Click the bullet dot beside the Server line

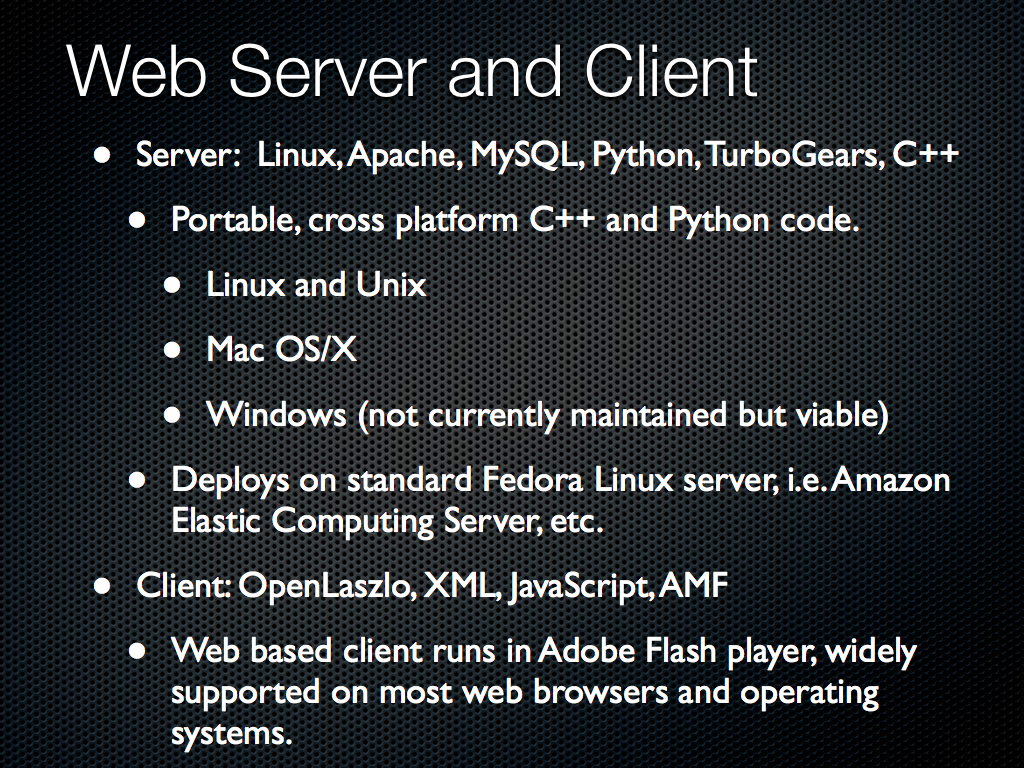coord(102,155)
